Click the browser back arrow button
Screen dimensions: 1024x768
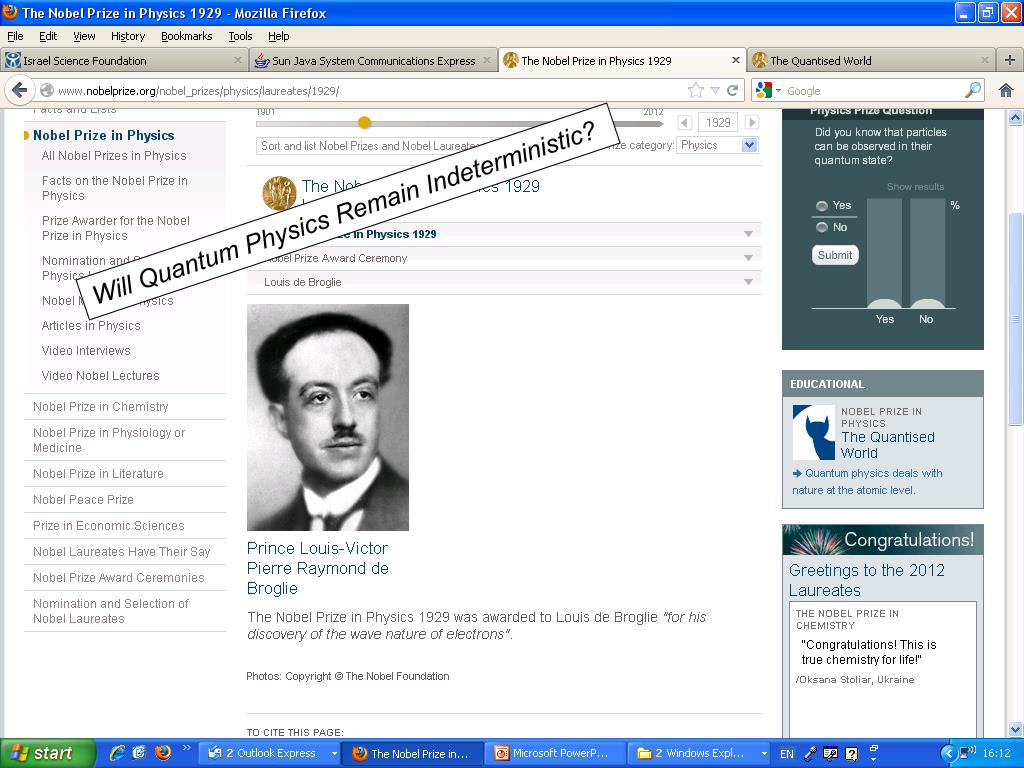coord(20,90)
